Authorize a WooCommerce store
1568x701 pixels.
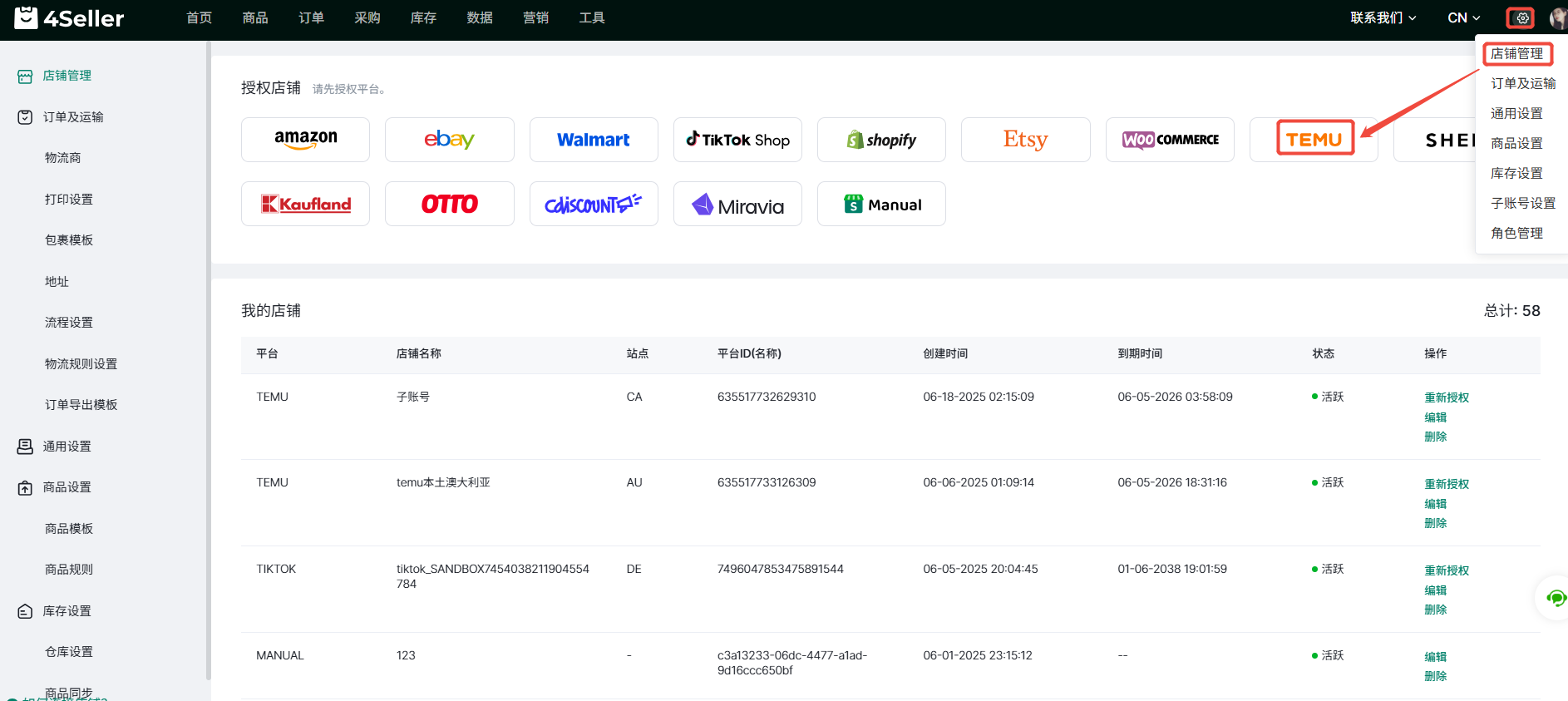pyautogui.click(x=1170, y=140)
